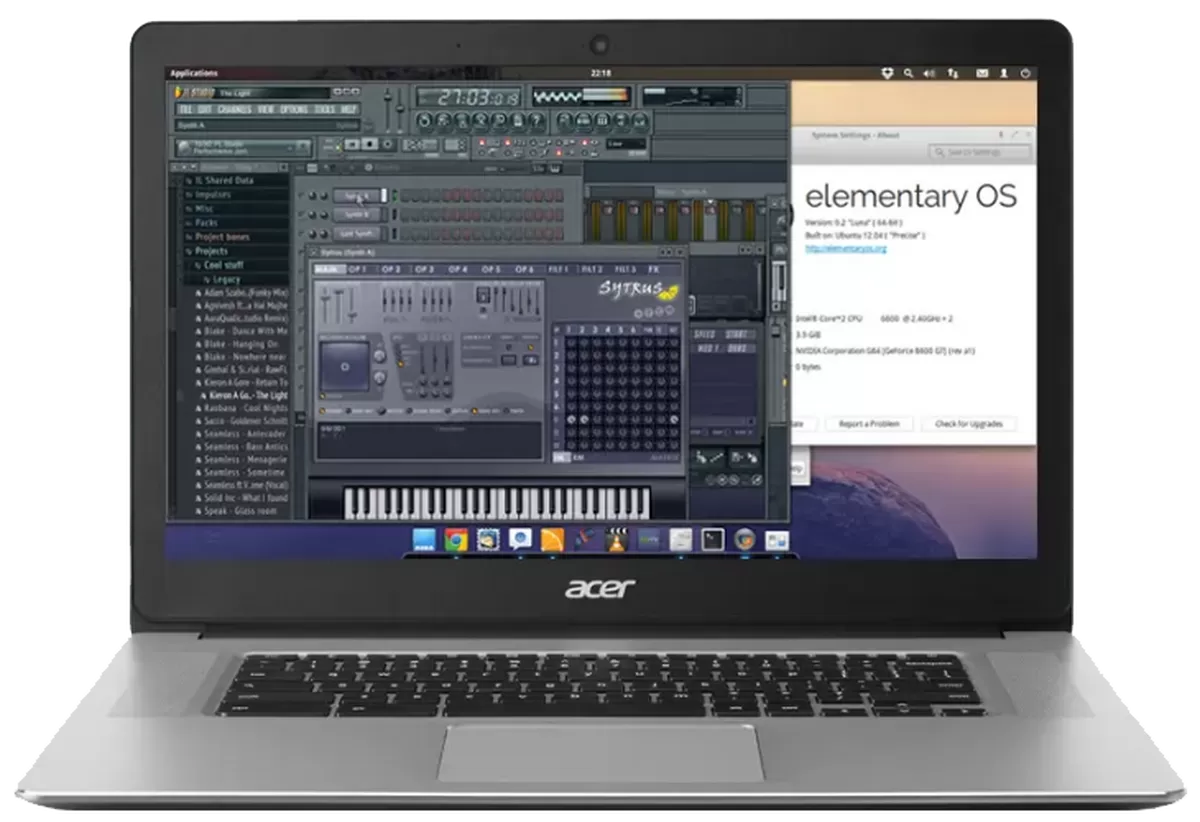Open the Applications menu in the top panel
This screenshot has width=1200, height=822.
point(194,73)
